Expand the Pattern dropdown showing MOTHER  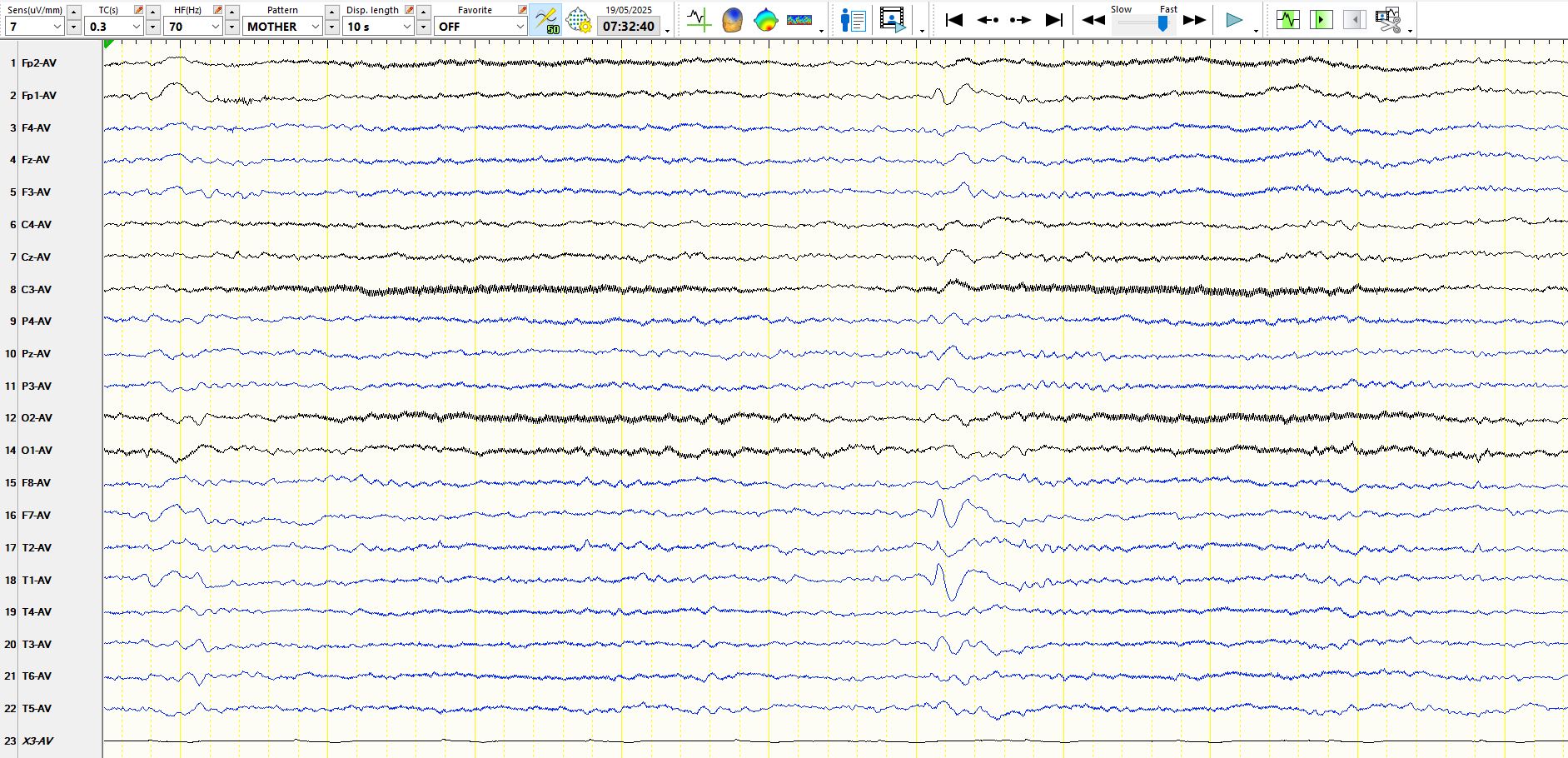(x=315, y=27)
